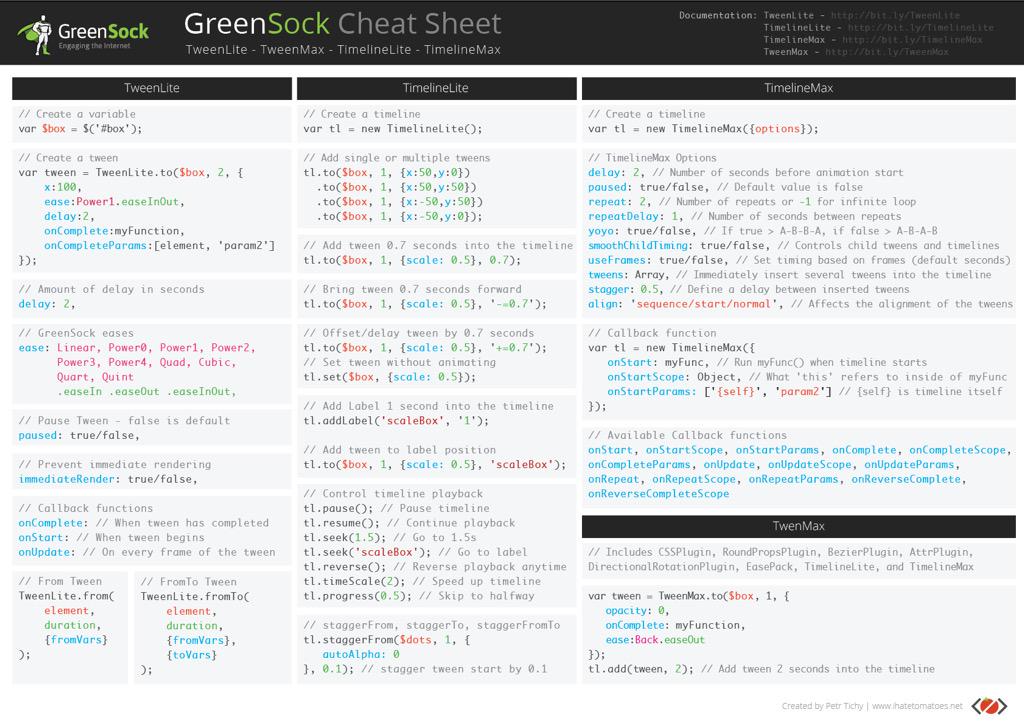Viewport: 1024px width, 725px height.
Task: Click 'tl.reverse();' line
Action: pos(434,567)
